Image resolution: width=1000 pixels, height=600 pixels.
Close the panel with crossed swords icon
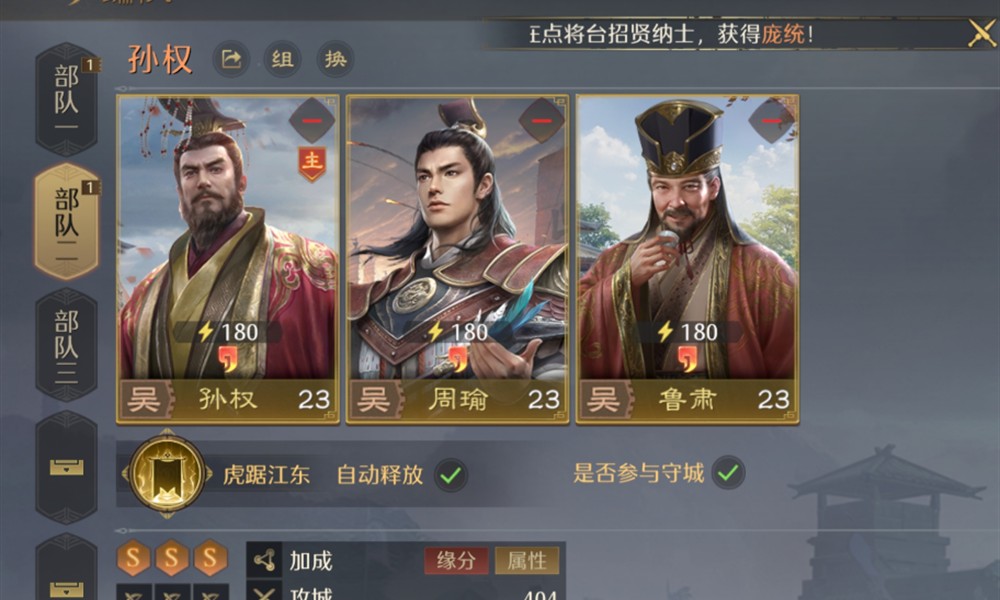pyautogui.click(x=982, y=33)
